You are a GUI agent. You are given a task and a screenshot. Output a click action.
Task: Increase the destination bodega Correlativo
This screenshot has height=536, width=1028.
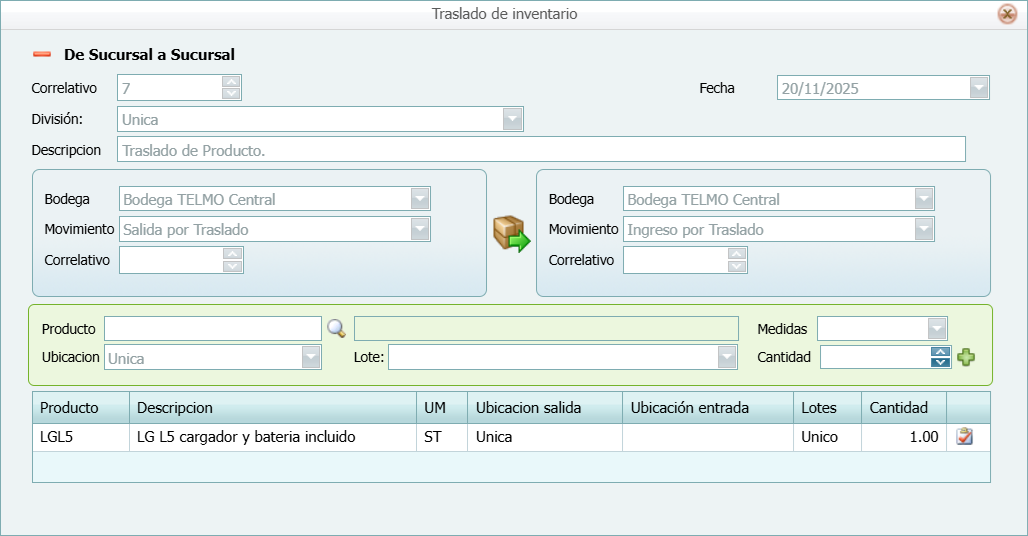737,254
